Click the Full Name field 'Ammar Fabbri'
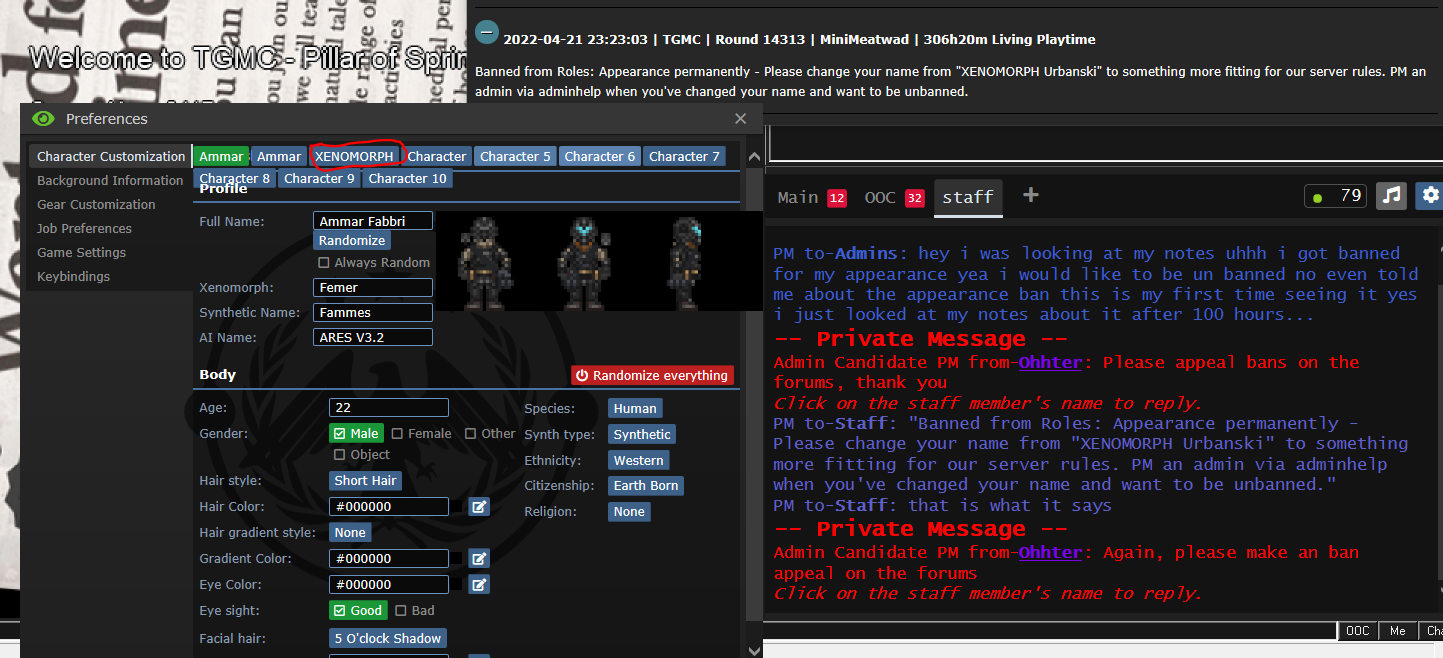 click(373, 221)
